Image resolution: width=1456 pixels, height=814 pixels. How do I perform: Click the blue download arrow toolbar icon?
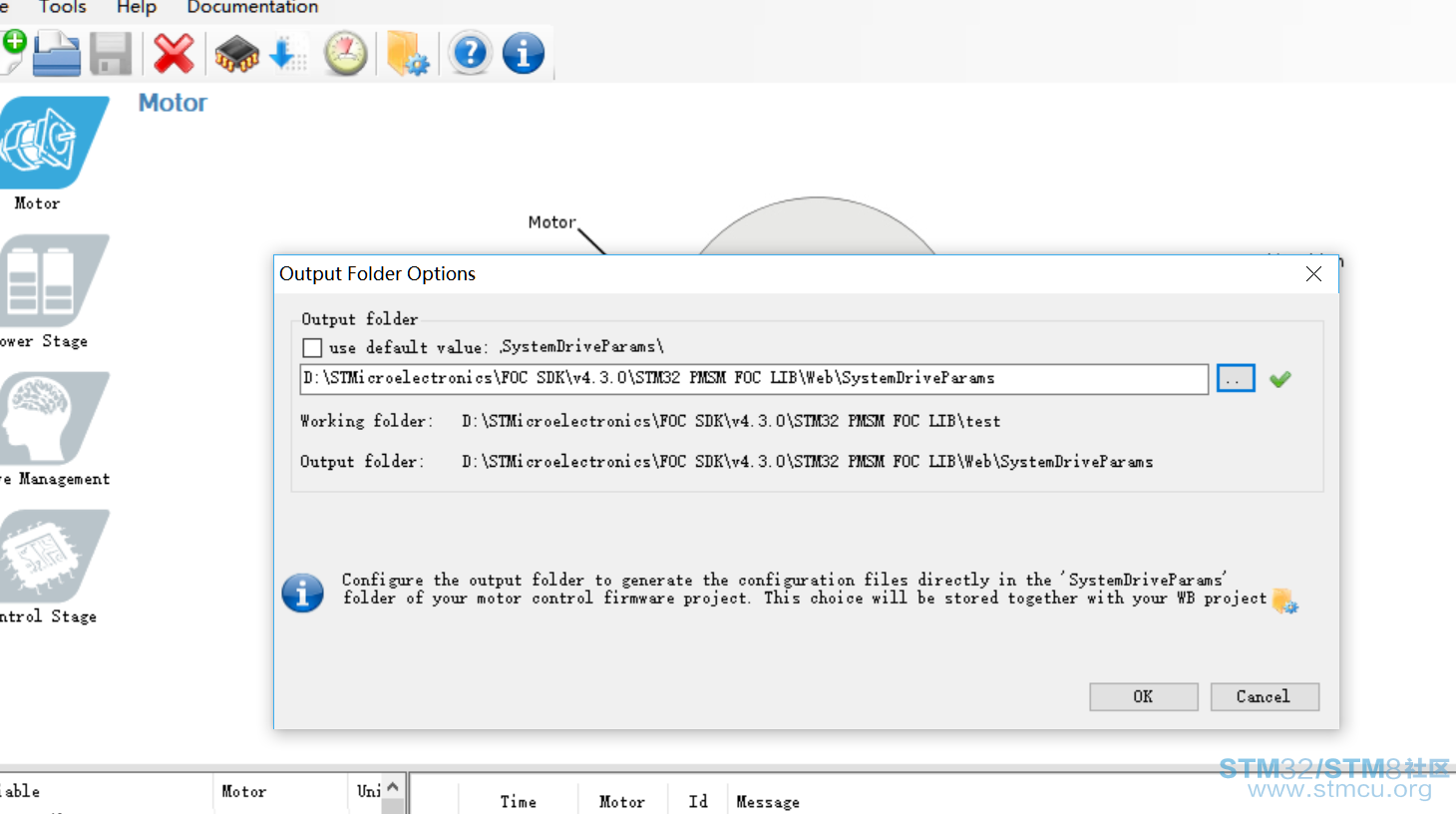[288, 54]
